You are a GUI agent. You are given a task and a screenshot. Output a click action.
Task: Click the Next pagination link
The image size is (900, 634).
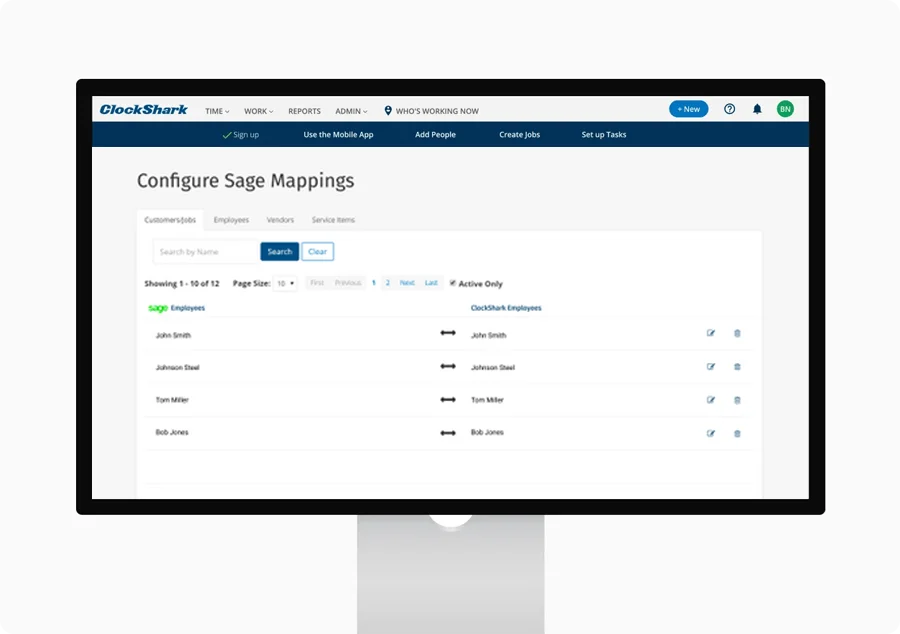(407, 283)
